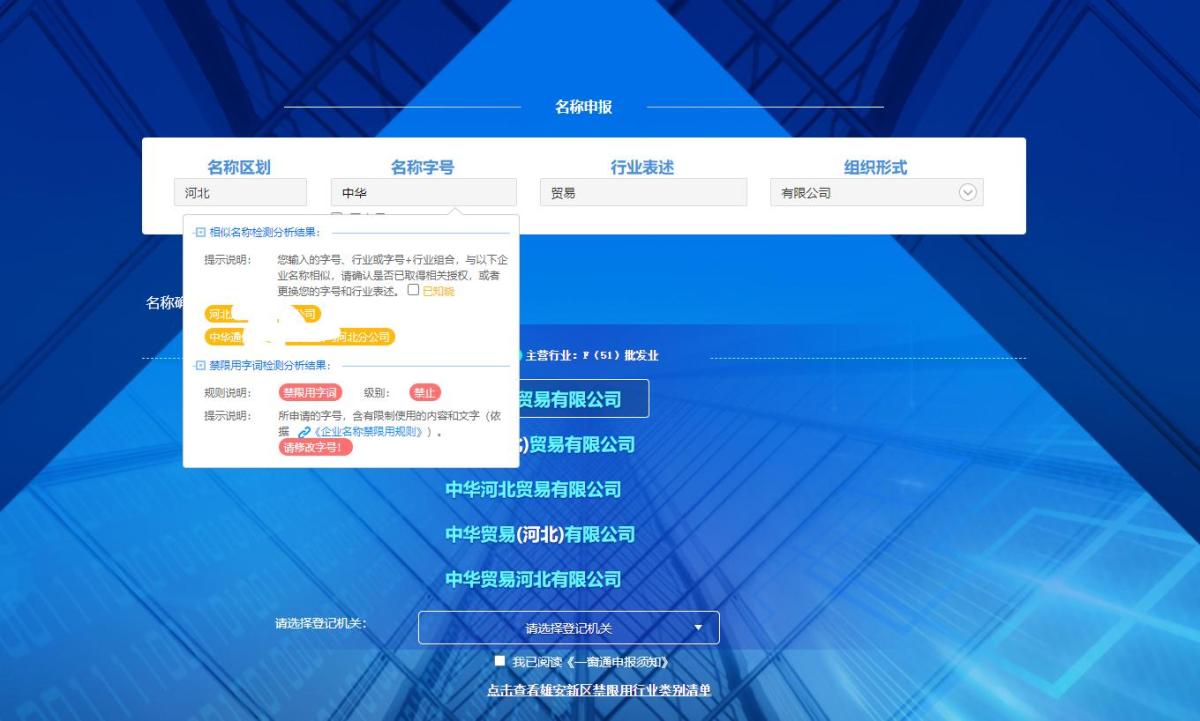Select name option 中华河北贸易有限公司
1200x721 pixels.
coord(533,489)
